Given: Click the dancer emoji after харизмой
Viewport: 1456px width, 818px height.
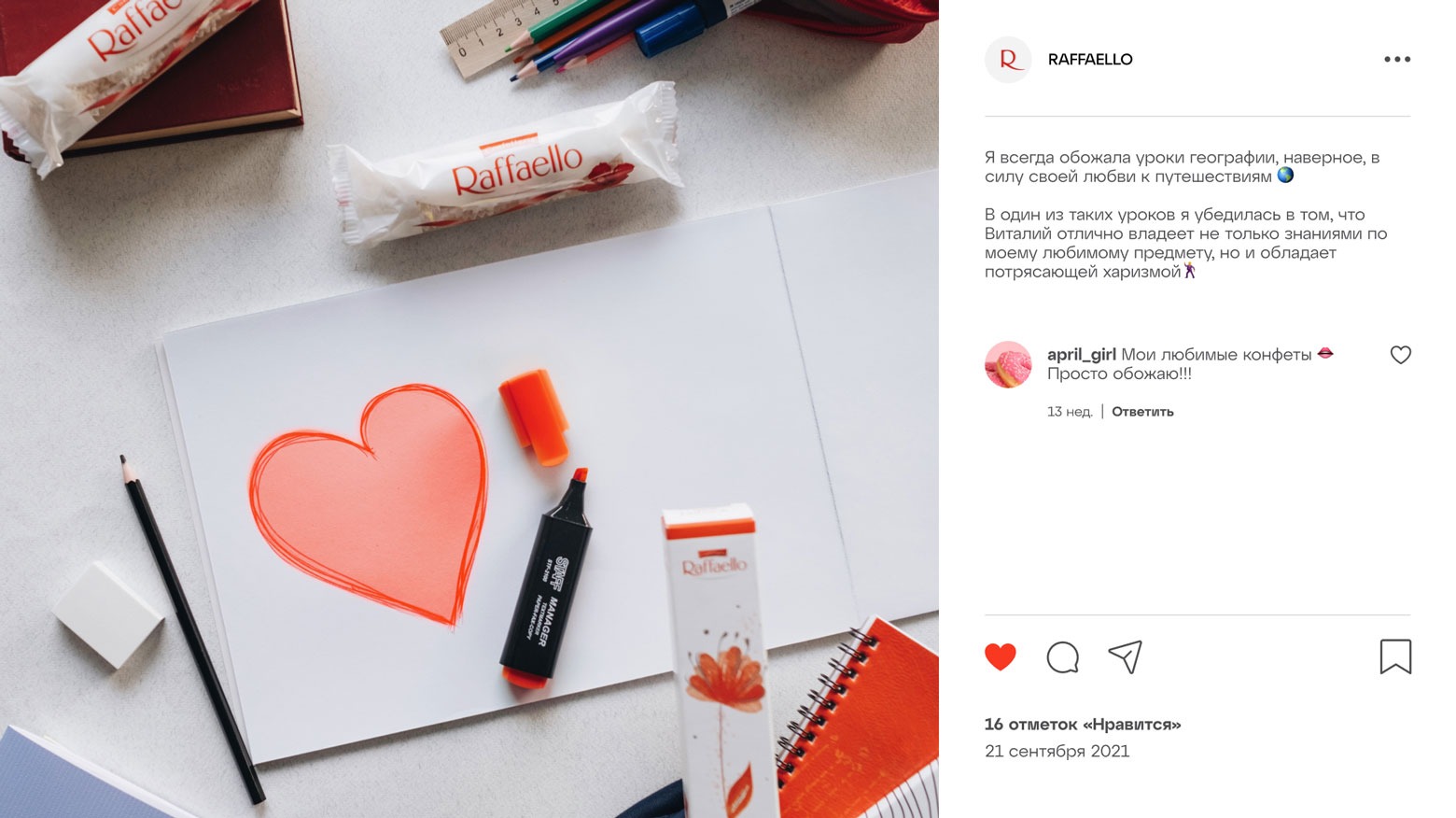Looking at the screenshot, I should click(1190, 271).
